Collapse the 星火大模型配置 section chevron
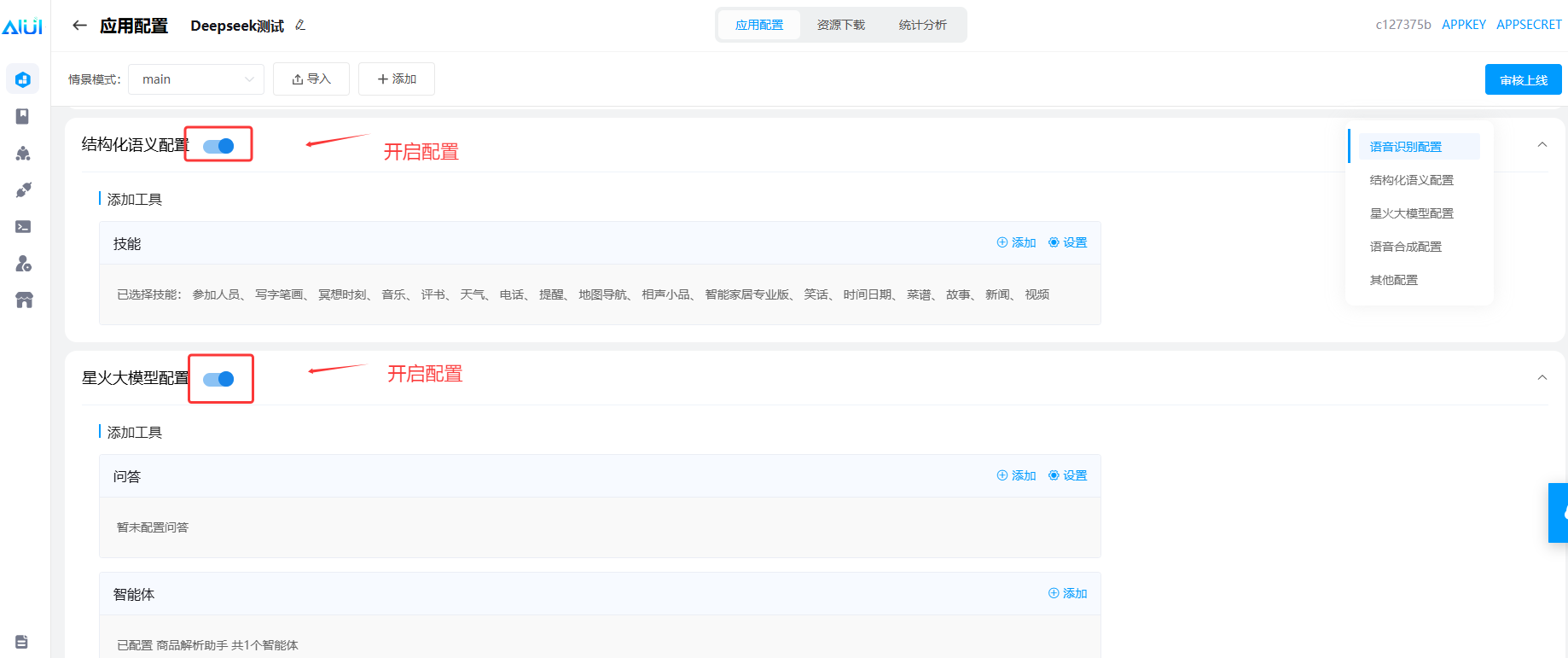The image size is (1568, 658). 1542,378
